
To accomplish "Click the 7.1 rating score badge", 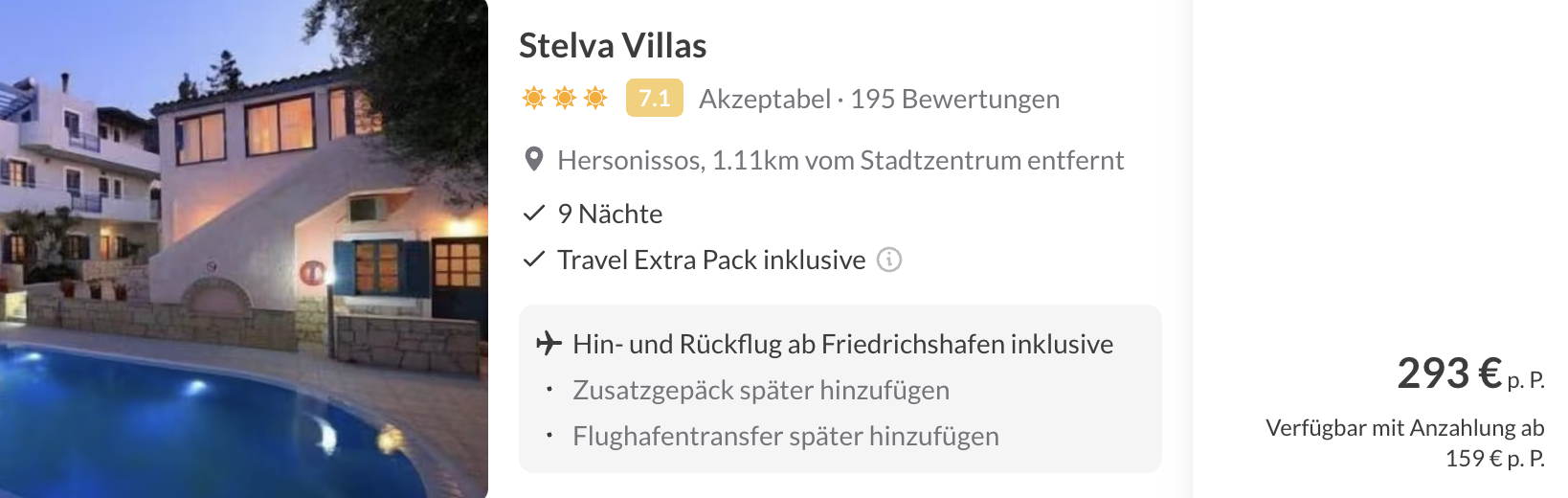I will click(655, 98).
